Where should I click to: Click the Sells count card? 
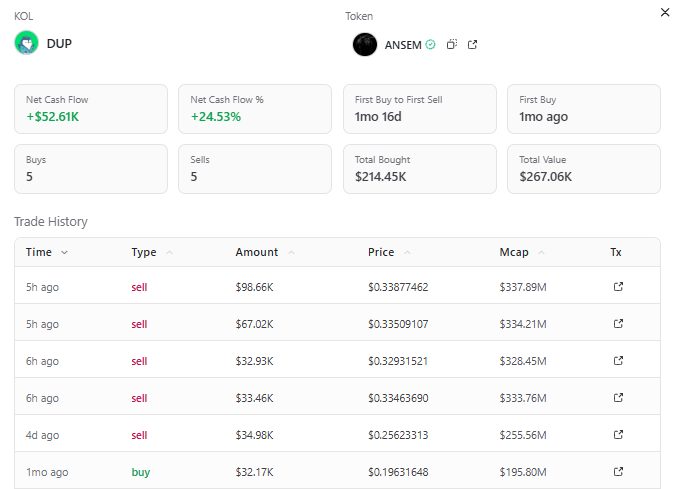(x=255, y=169)
